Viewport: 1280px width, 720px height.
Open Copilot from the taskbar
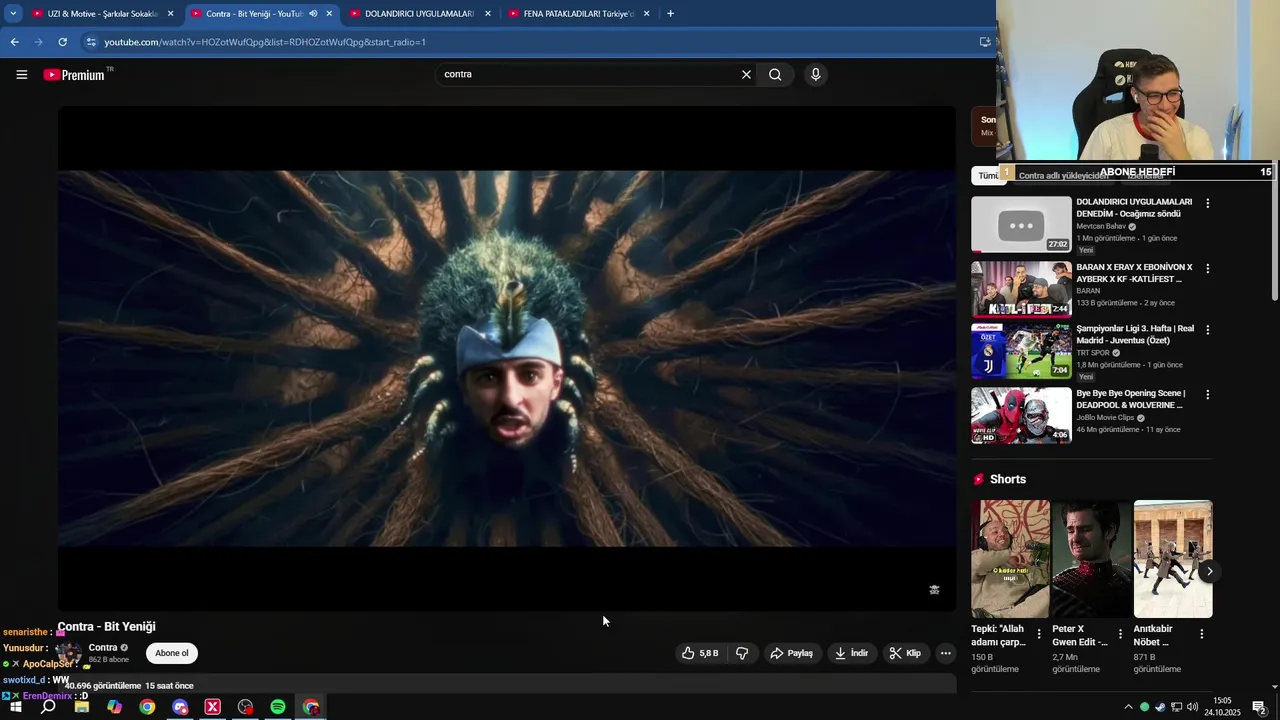pyautogui.click(x=114, y=707)
